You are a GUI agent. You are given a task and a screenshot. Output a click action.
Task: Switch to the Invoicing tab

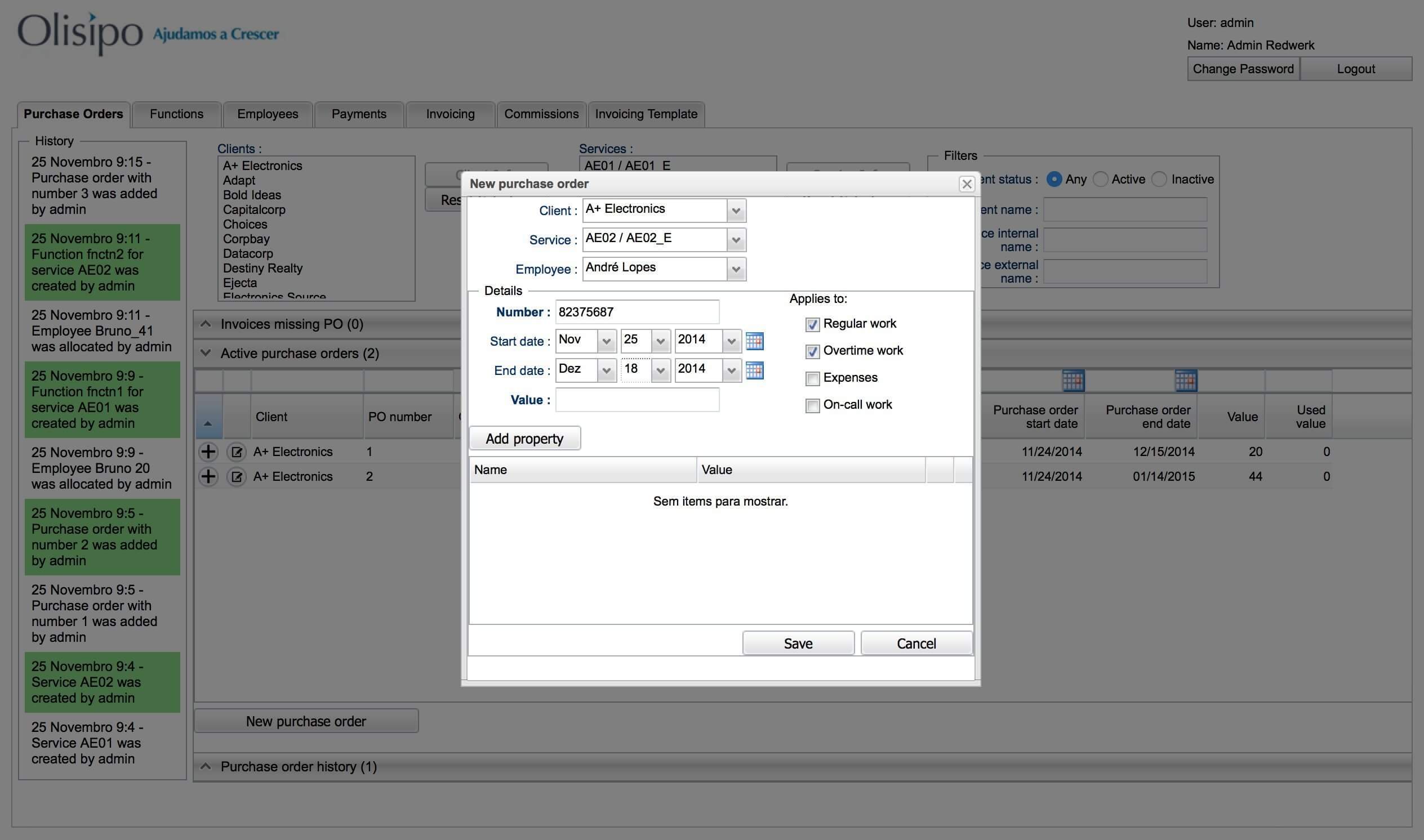coord(450,114)
